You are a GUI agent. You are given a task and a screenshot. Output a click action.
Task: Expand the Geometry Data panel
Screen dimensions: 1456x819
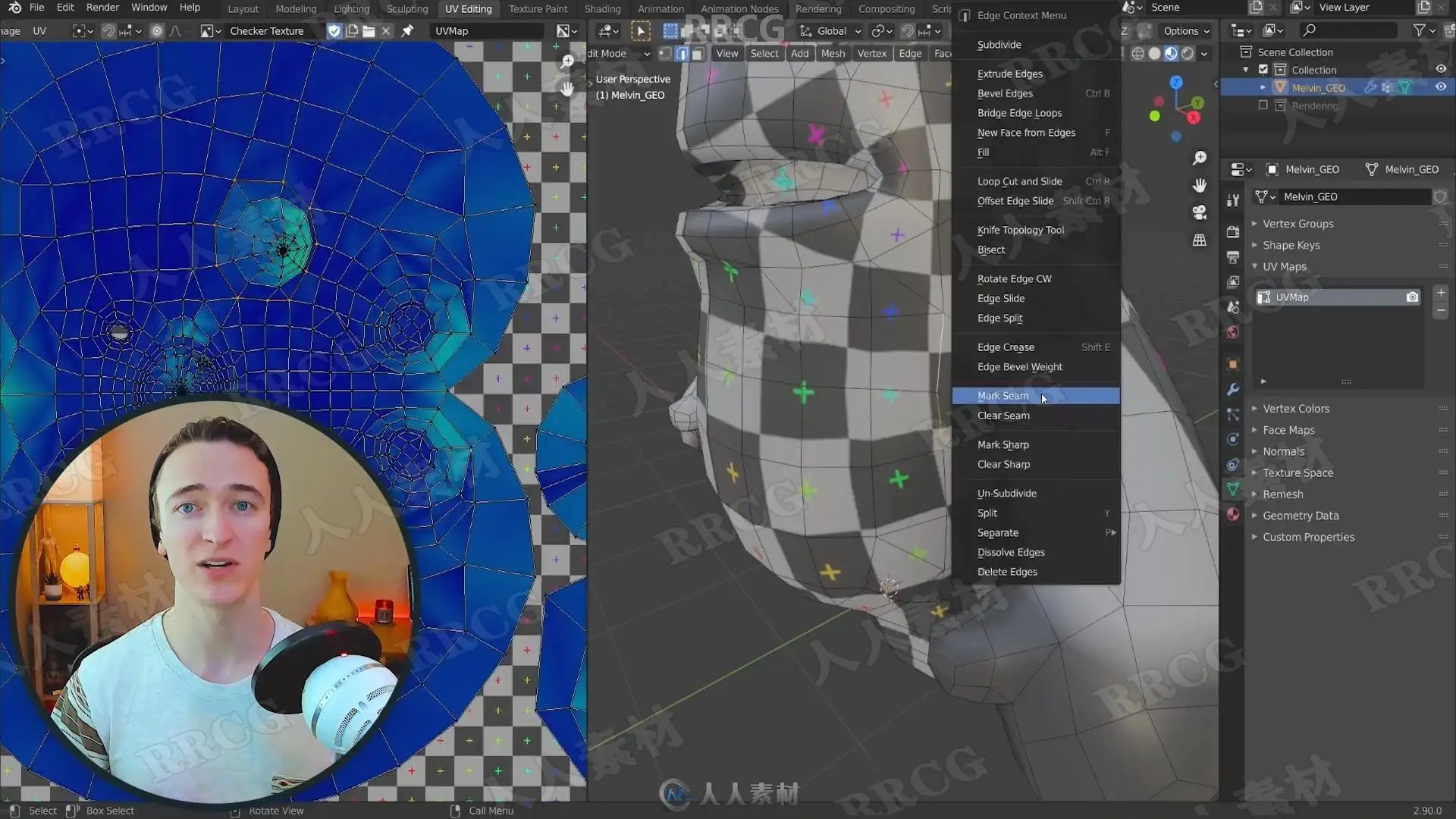tap(1300, 515)
